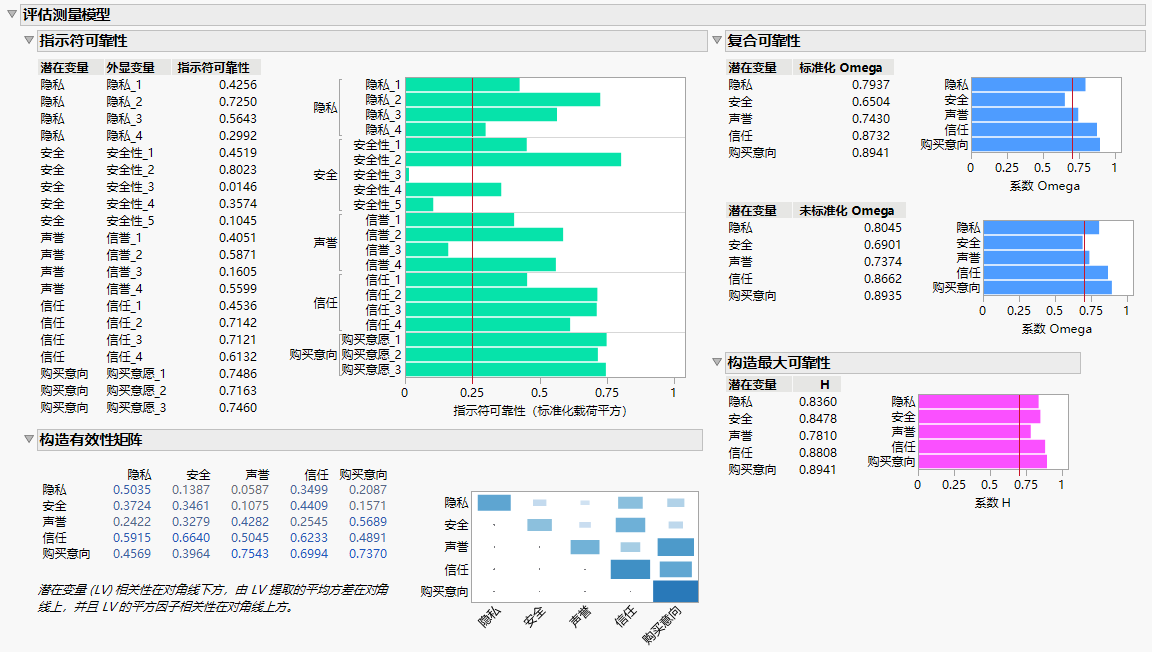This screenshot has width=1152, height=652.
Task: Select the 安全性_2 green reliability bar
Action: pyautogui.click(x=513, y=160)
